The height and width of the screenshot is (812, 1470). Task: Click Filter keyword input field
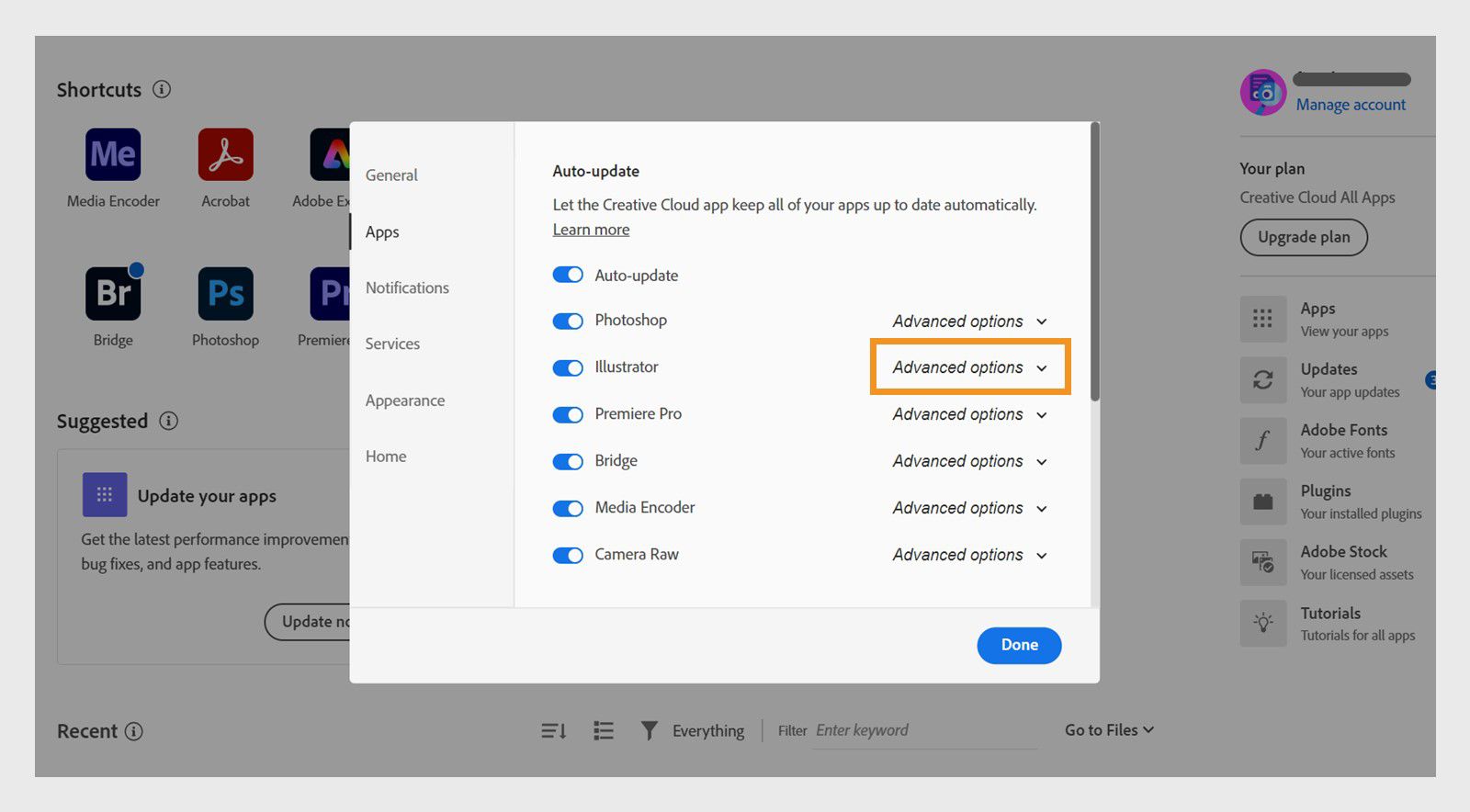pyautogui.click(x=924, y=731)
